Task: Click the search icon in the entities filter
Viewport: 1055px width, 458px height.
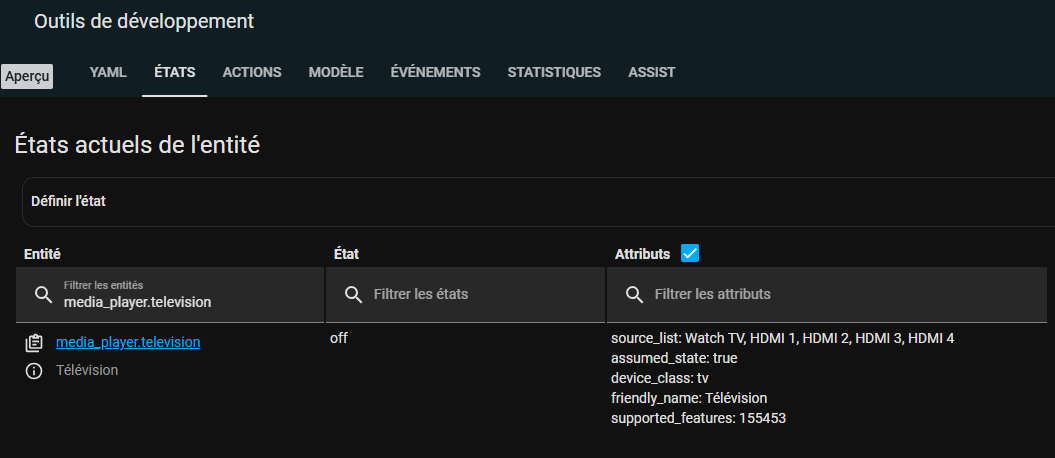Action: pos(44,295)
